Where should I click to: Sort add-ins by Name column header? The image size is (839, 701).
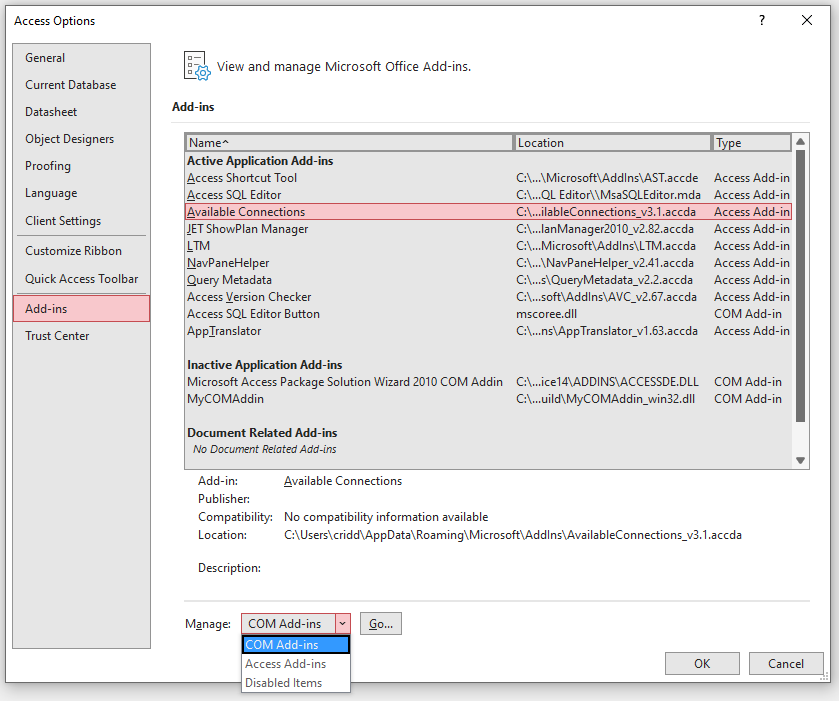tap(349, 143)
